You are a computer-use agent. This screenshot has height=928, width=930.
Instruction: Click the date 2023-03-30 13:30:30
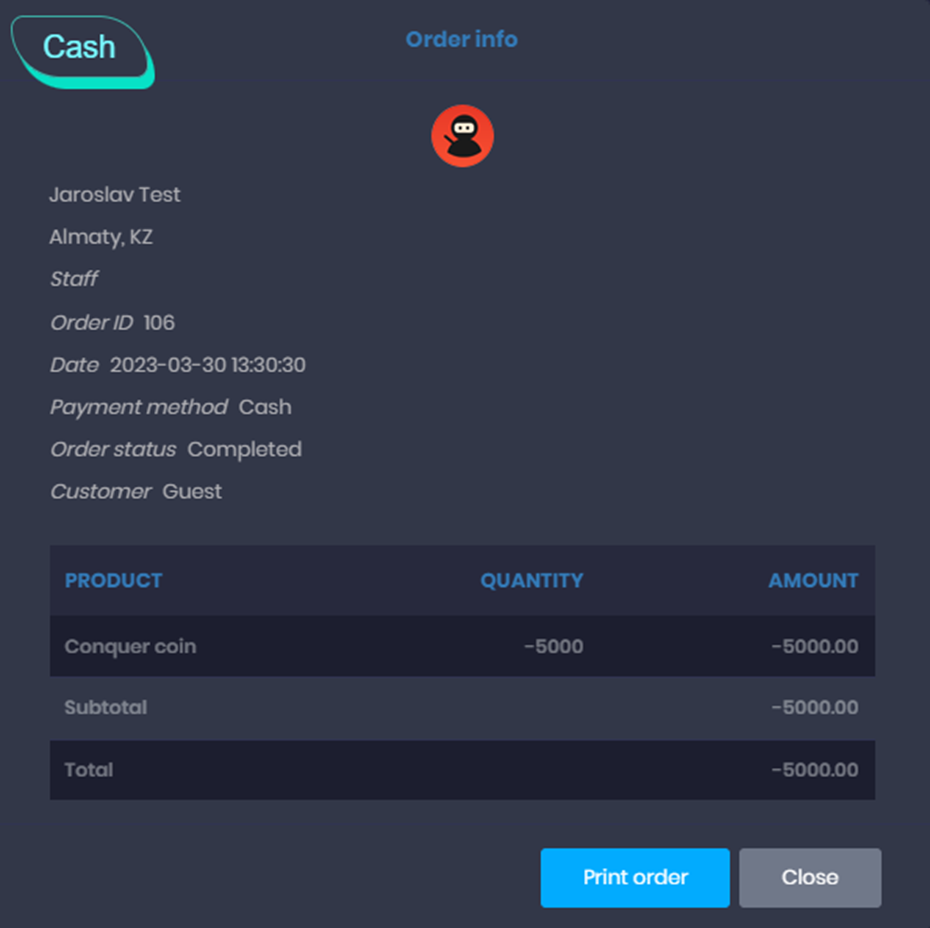point(209,364)
